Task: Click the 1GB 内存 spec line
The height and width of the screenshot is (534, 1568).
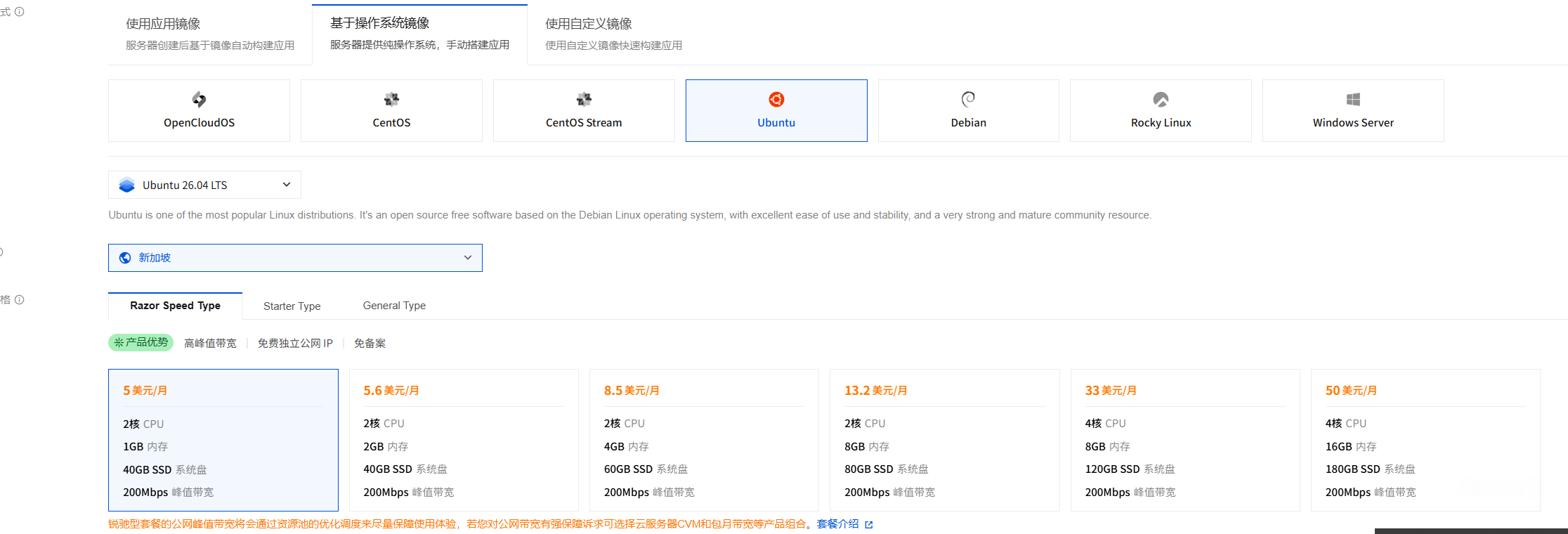Action: coord(145,447)
